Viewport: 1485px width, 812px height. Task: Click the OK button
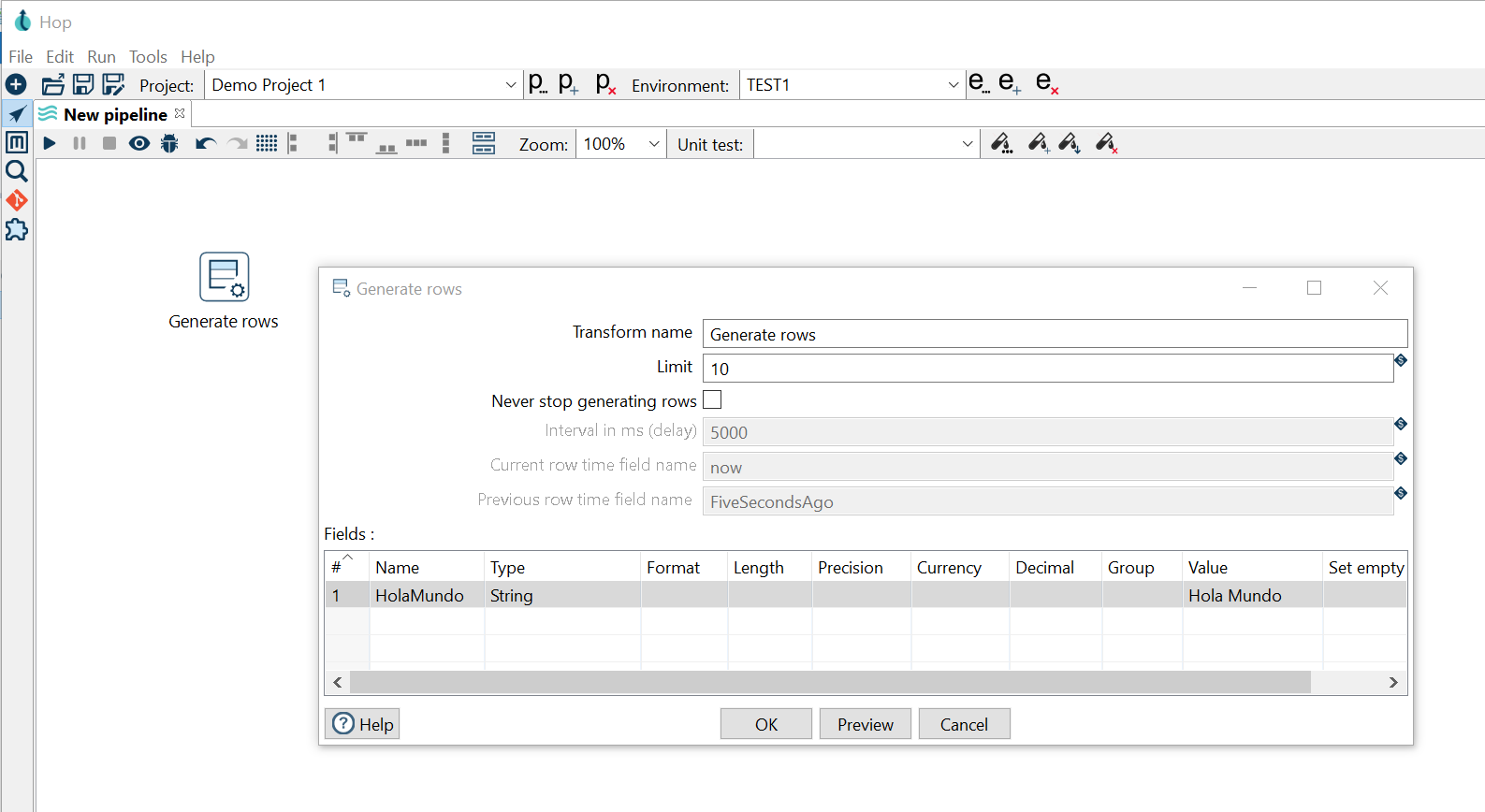pos(765,724)
